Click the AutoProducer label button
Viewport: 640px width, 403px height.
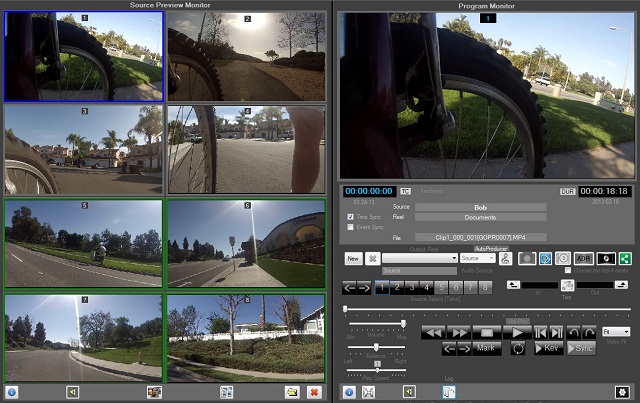(491, 248)
